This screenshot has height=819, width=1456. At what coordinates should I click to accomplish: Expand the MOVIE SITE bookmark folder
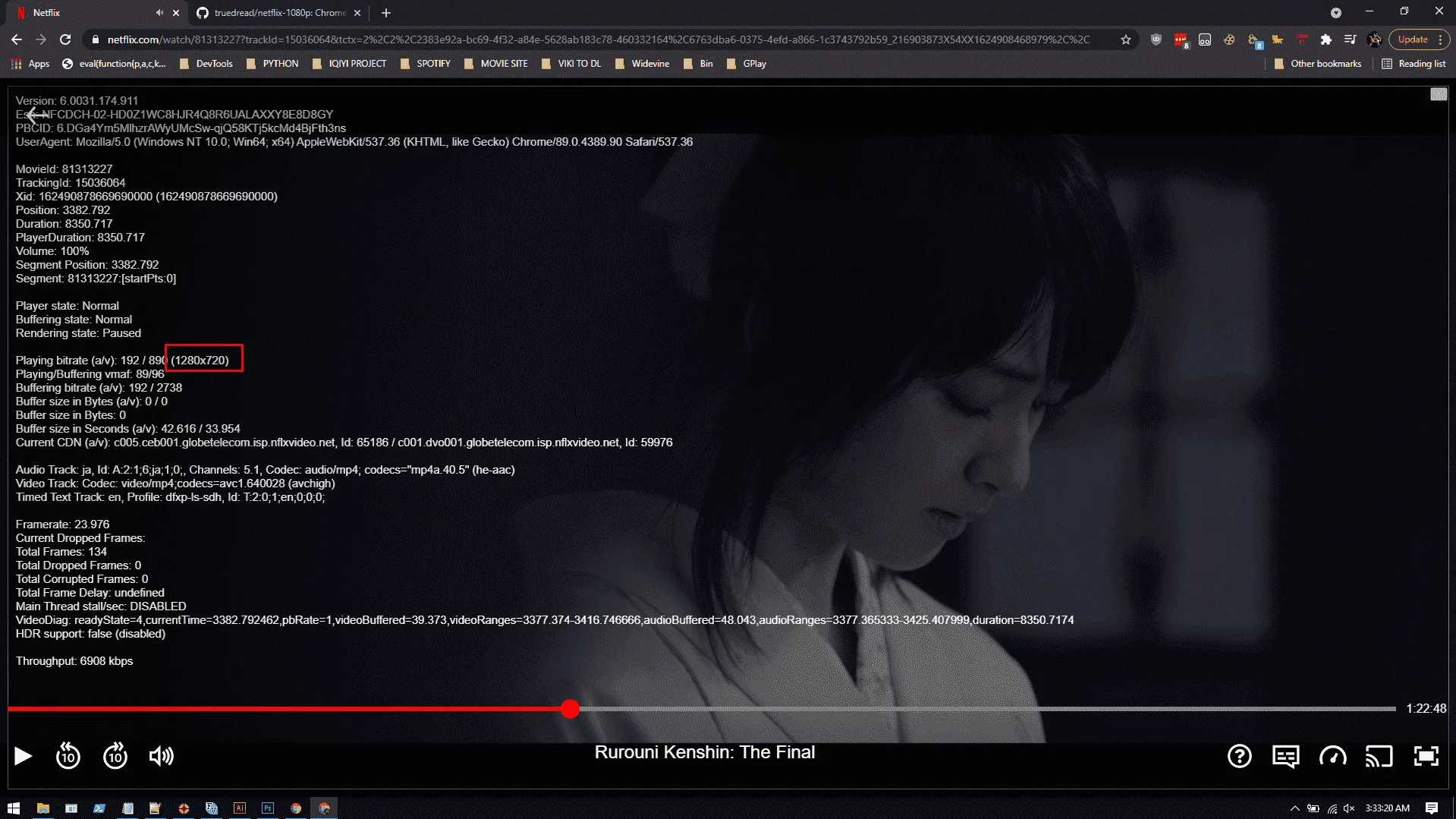tap(495, 64)
